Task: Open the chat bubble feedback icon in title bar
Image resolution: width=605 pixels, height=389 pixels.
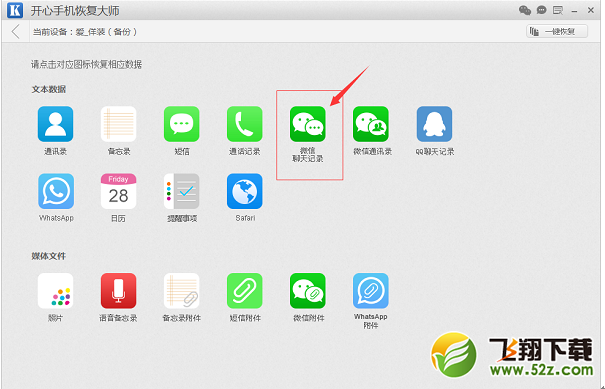Action: [542, 10]
